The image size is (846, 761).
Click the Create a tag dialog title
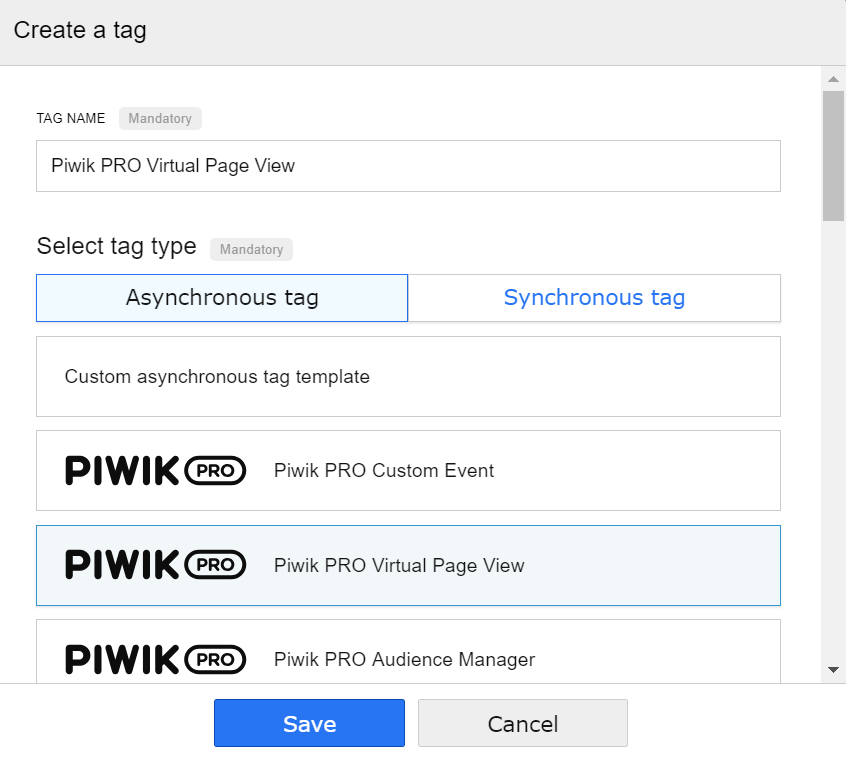(80, 30)
